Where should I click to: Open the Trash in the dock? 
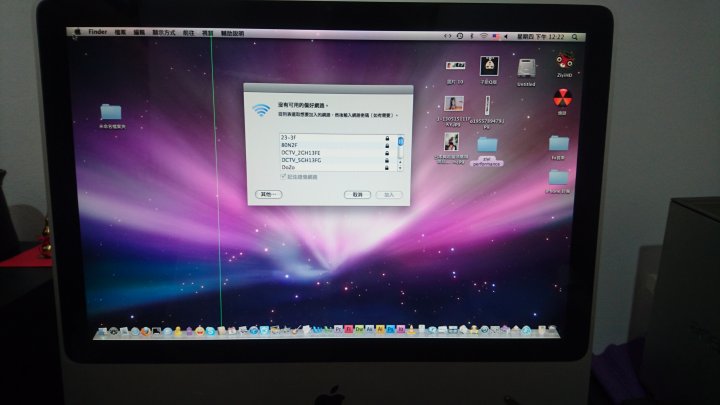point(552,330)
